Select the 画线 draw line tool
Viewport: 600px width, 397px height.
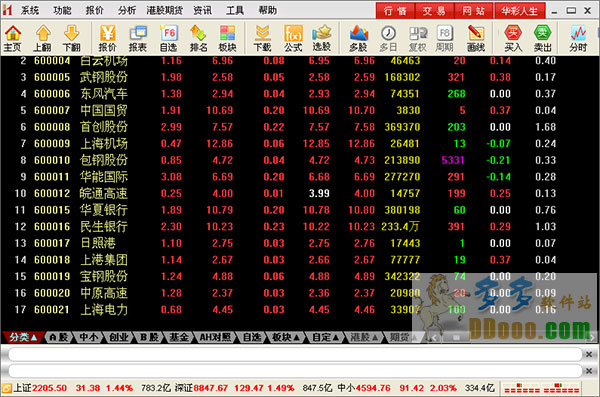pos(476,38)
